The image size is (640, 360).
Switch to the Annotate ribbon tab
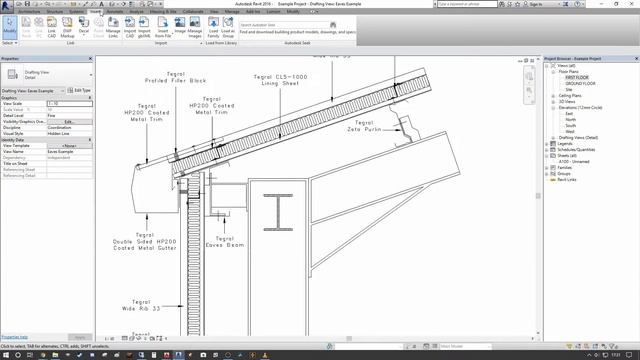click(115, 12)
